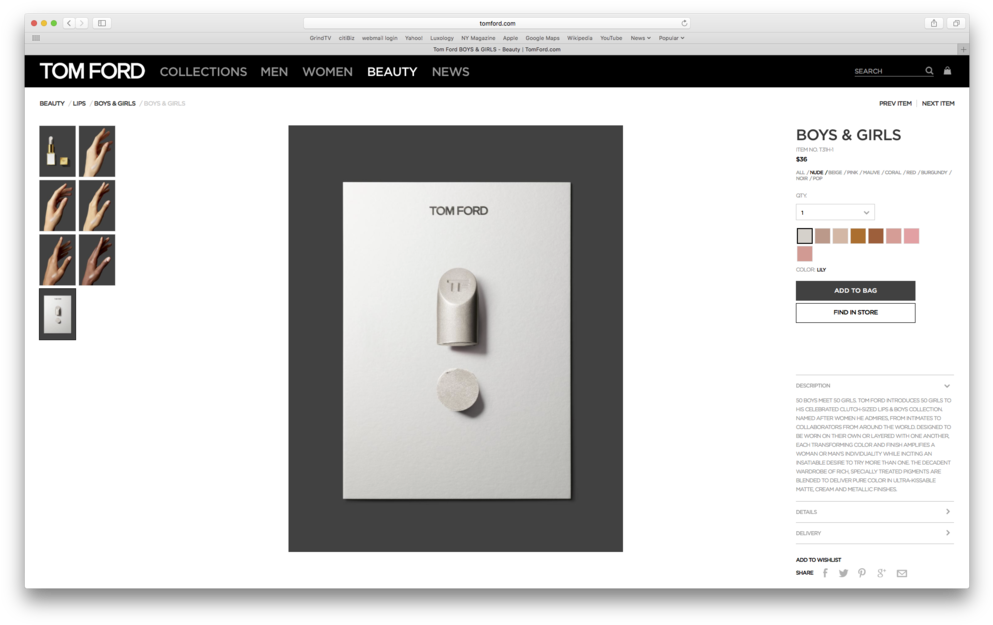
Task: Share product via Google Plus
Action: pos(881,573)
